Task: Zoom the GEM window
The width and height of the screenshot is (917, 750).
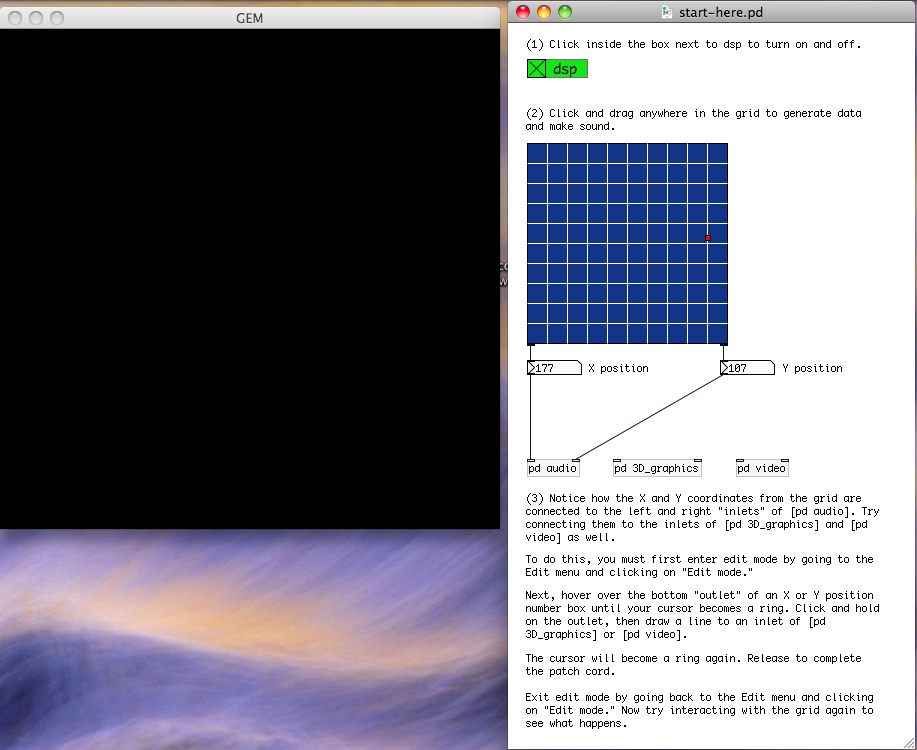Action: point(57,18)
